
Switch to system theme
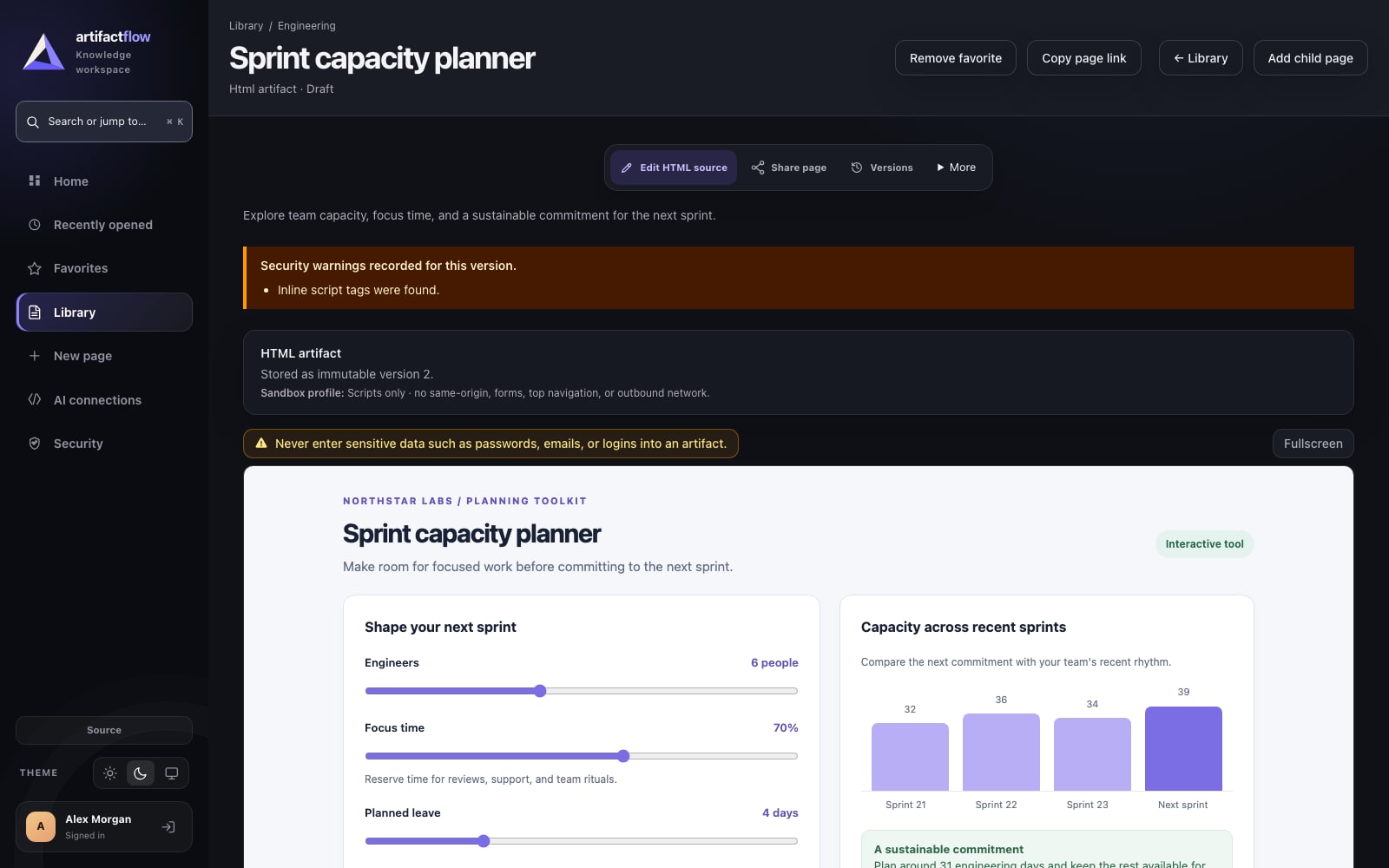(x=172, y=773)
